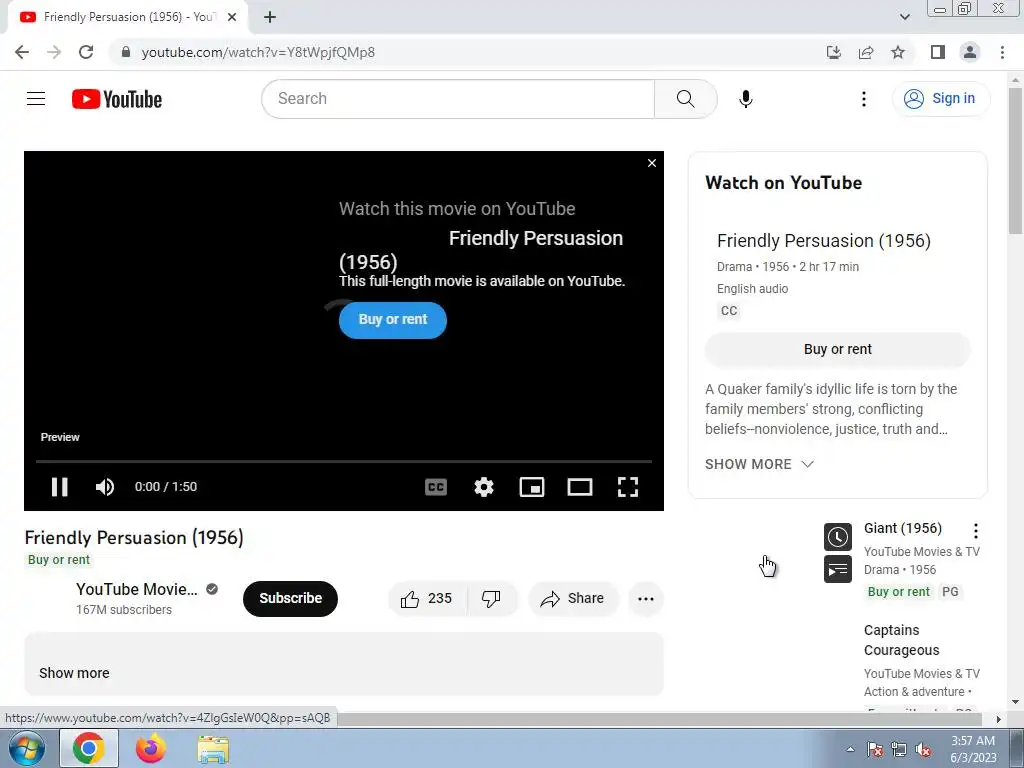The height and width of the screenshot is (768, 1024).
Task: Pause the preview video
Action: (x=59, y=487)
